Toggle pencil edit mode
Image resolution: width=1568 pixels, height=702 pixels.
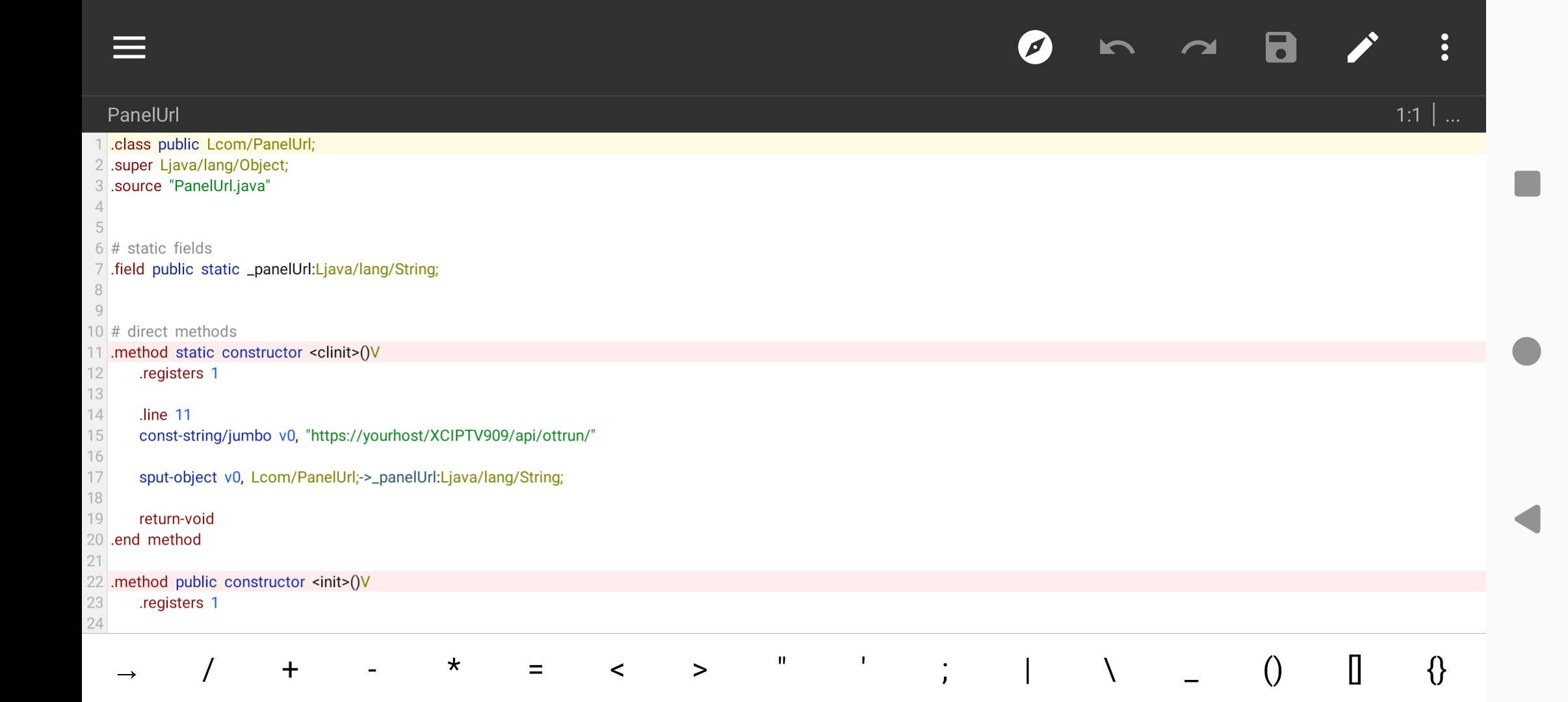pyautogui.click(x=1363, y=47)
